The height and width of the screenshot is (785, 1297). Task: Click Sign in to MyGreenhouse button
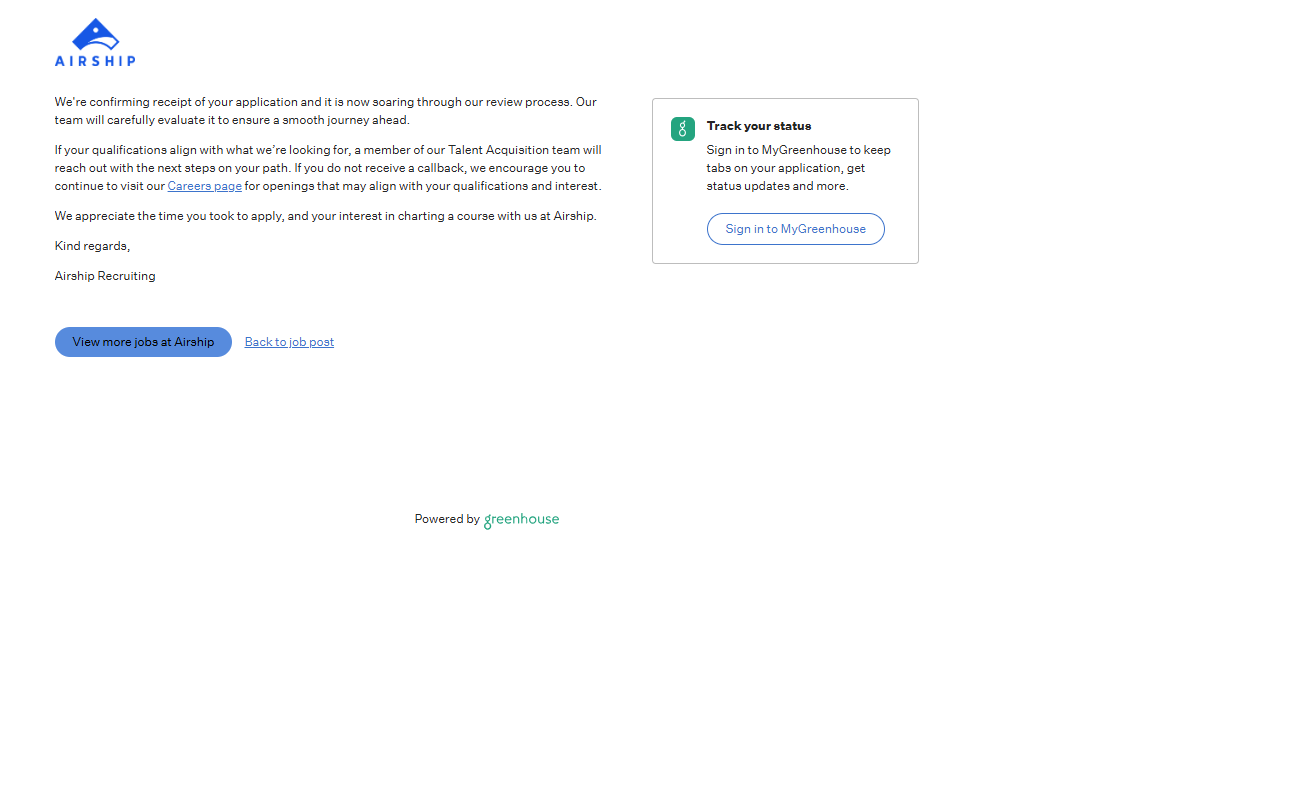coord(795,229)
